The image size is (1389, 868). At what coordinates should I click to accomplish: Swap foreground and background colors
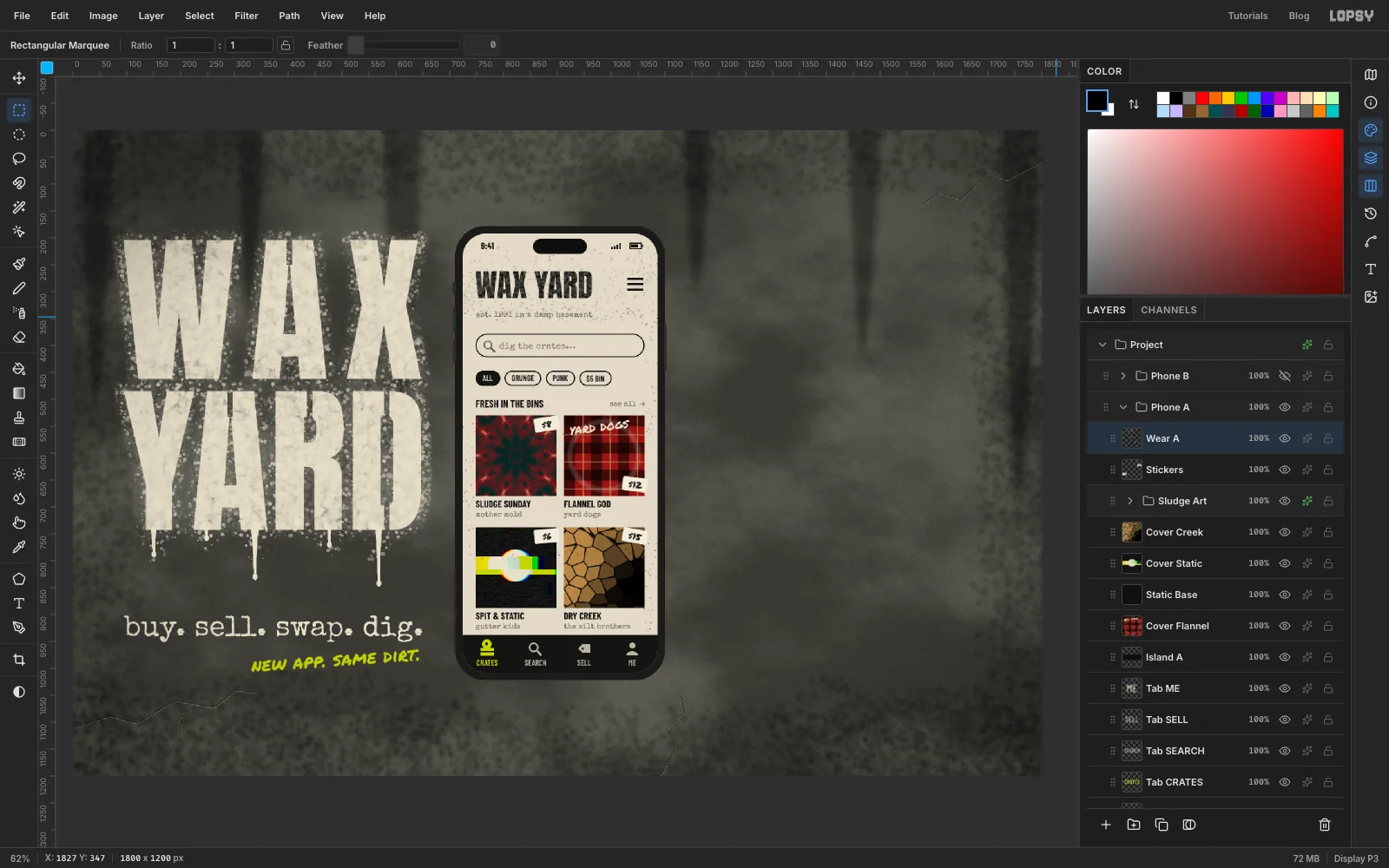(x=1134, y=104)
